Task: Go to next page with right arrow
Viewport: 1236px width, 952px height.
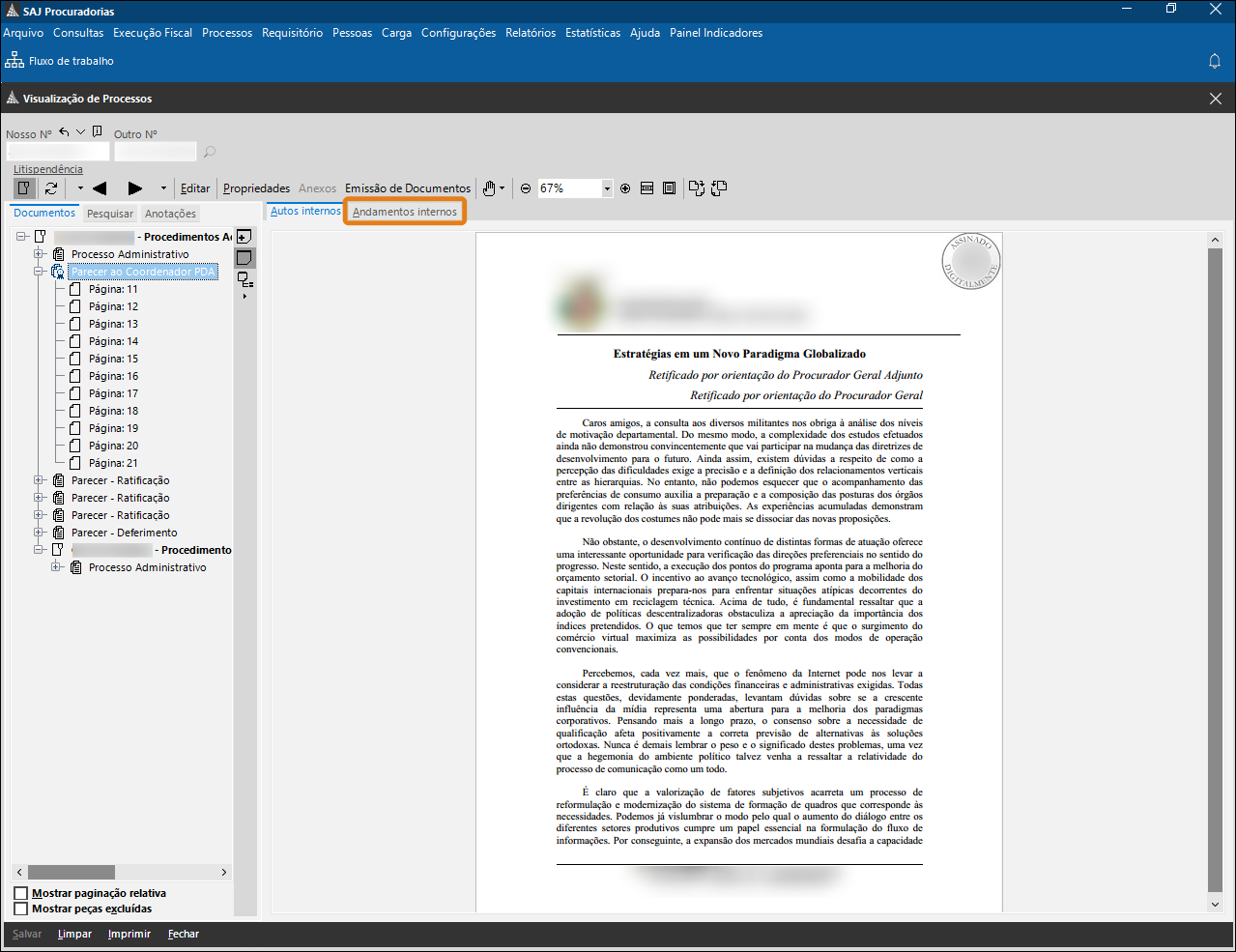Action: [135, 188]
